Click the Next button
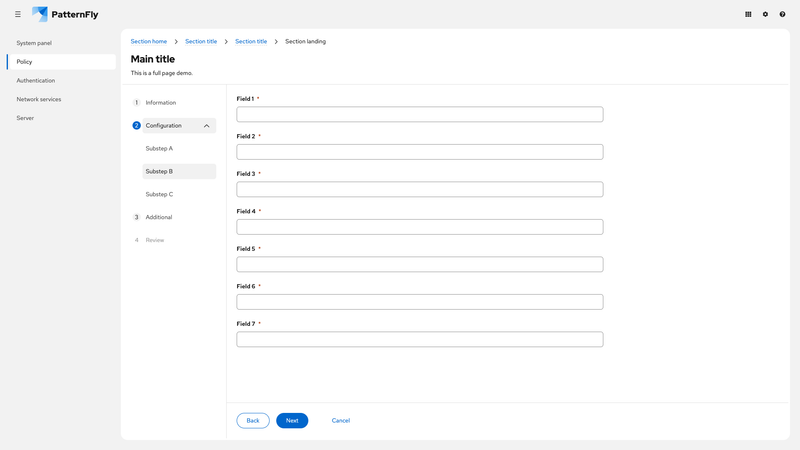Image resolution: width=800 pixels, height=450 pixels. (x=292, y=420)
